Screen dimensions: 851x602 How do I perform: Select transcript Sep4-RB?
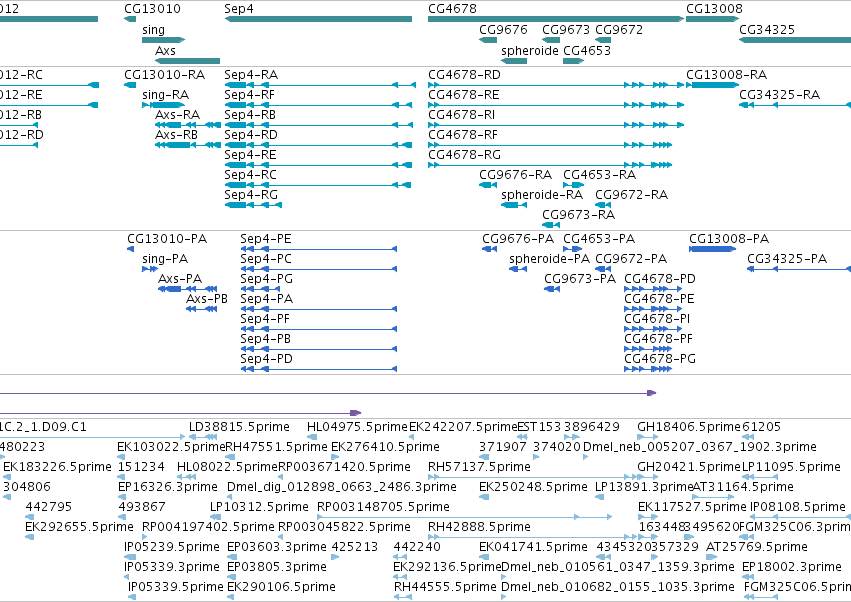(x=318, y=125)
